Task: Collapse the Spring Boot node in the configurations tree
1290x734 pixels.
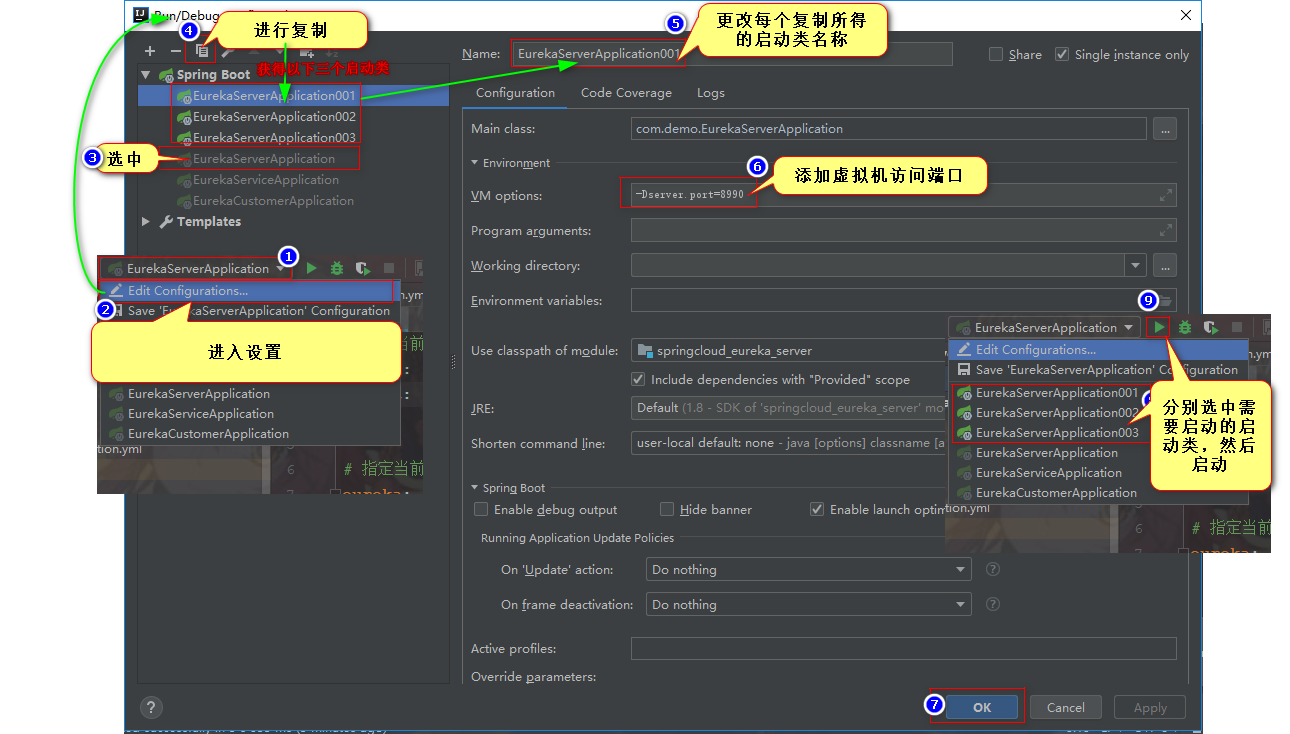Action: point(146,75)
